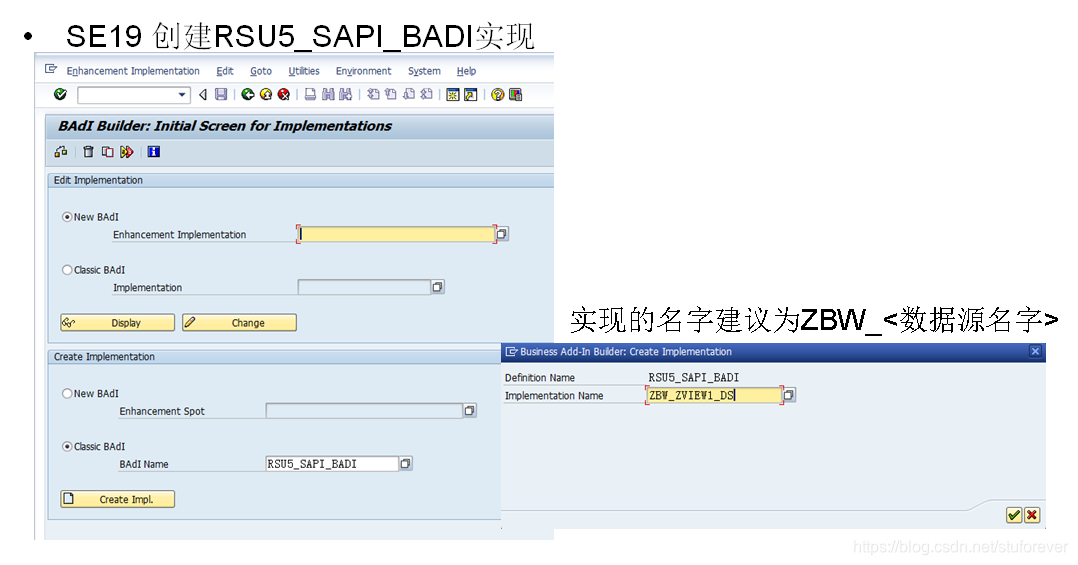This screenshot has width=1078, height=565.
Task: Open the command field dropdown arrow
Action: [x=182, y=95]
